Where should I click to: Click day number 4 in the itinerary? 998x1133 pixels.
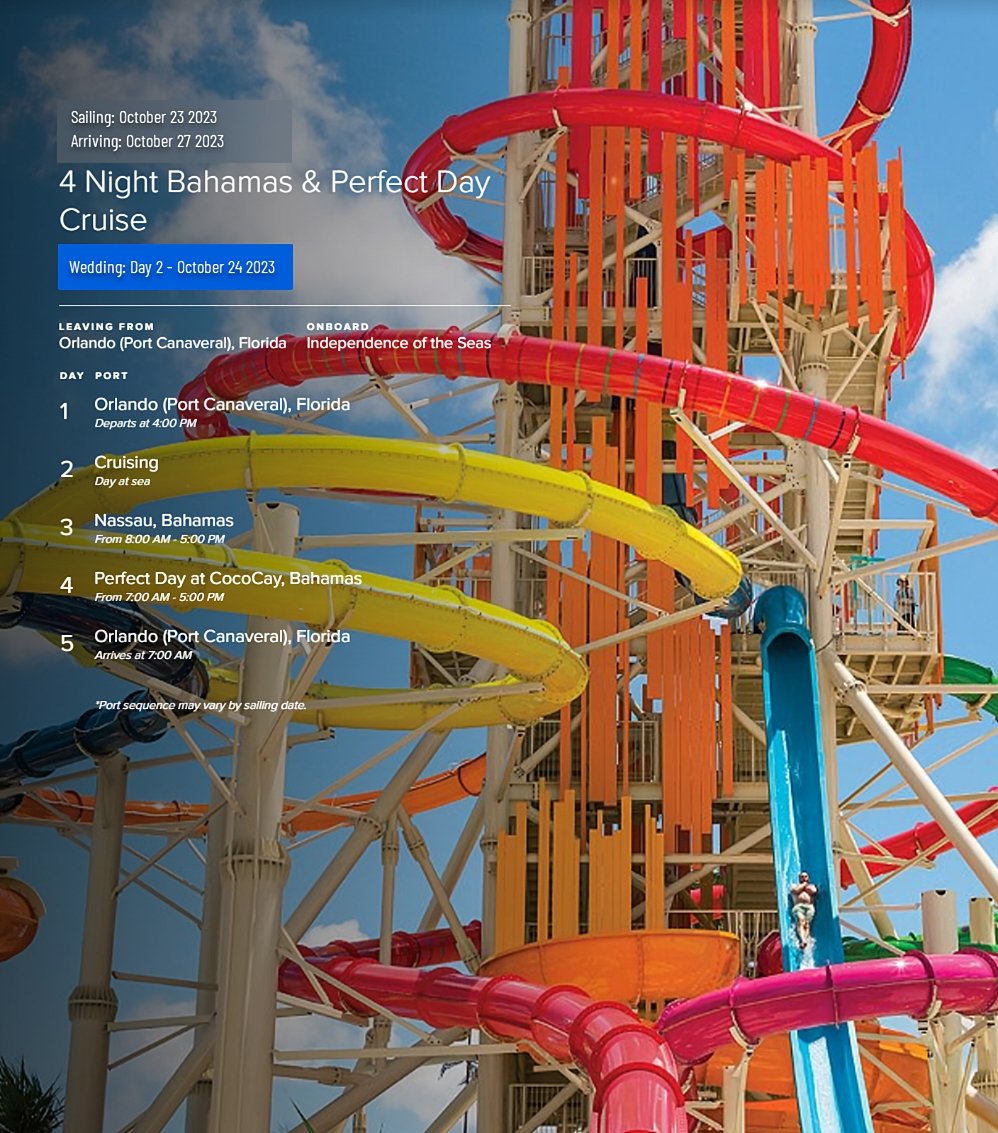pos(66,585)
